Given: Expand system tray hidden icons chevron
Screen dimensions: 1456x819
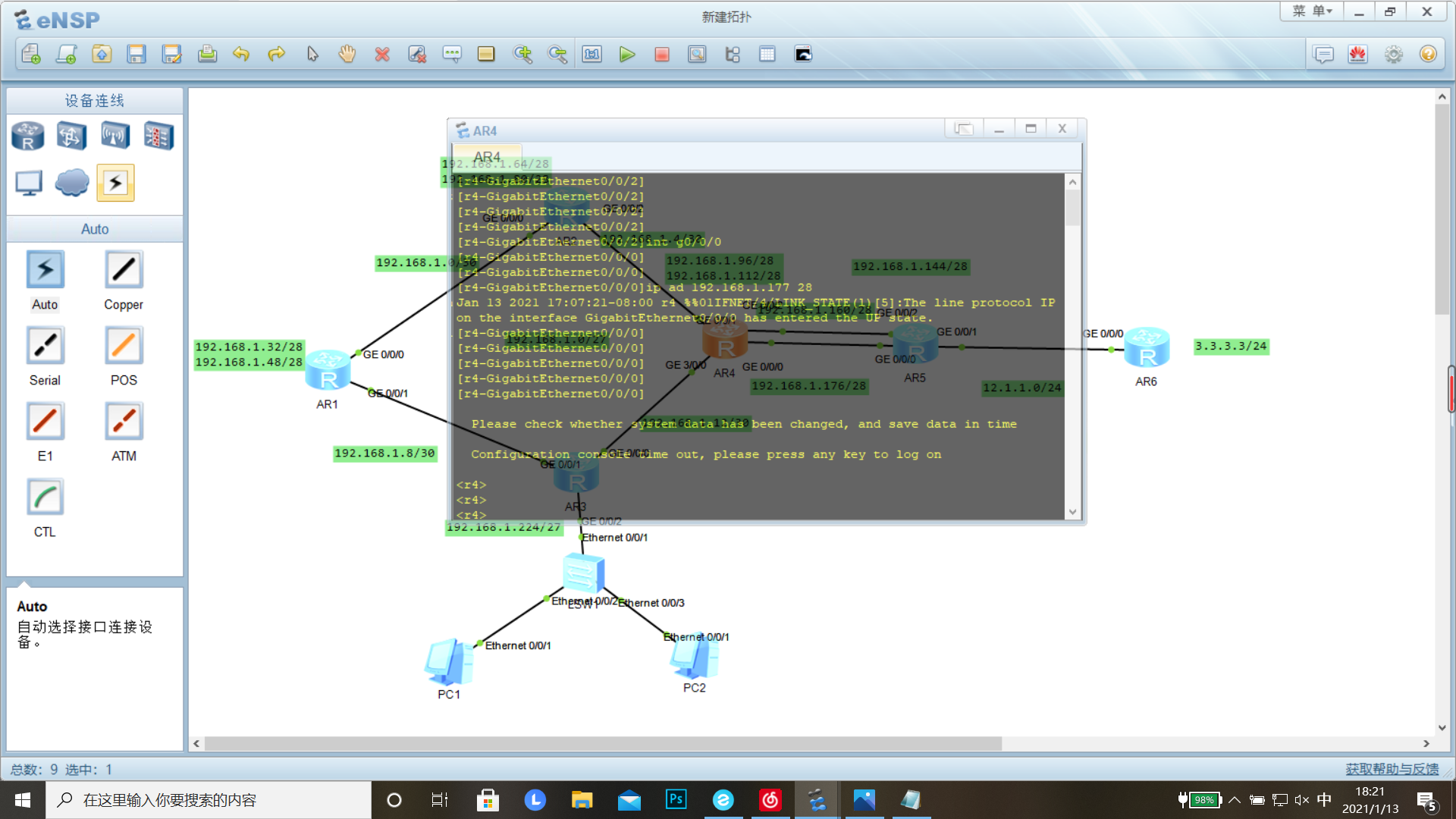Looking at the screenshot, I should pos(1235,800).
